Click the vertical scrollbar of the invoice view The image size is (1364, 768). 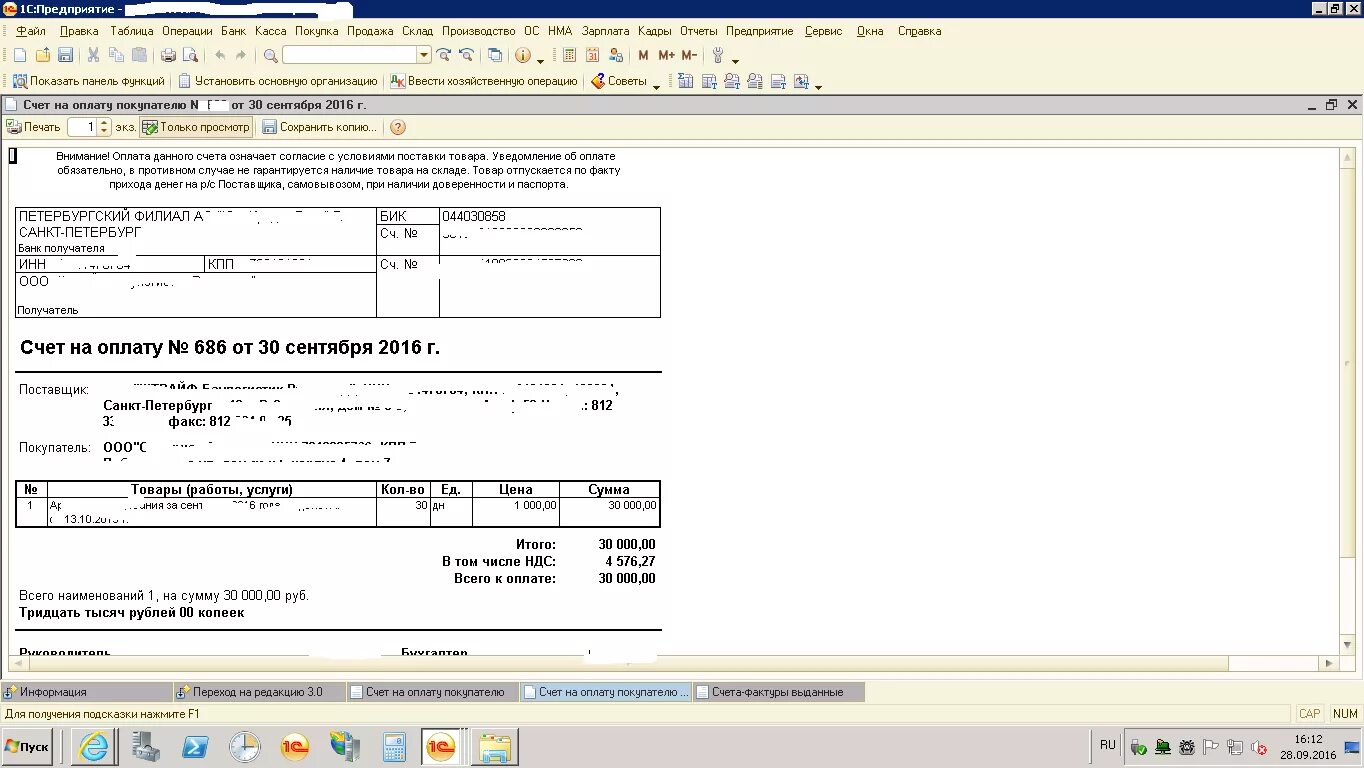coord(1348,400)
